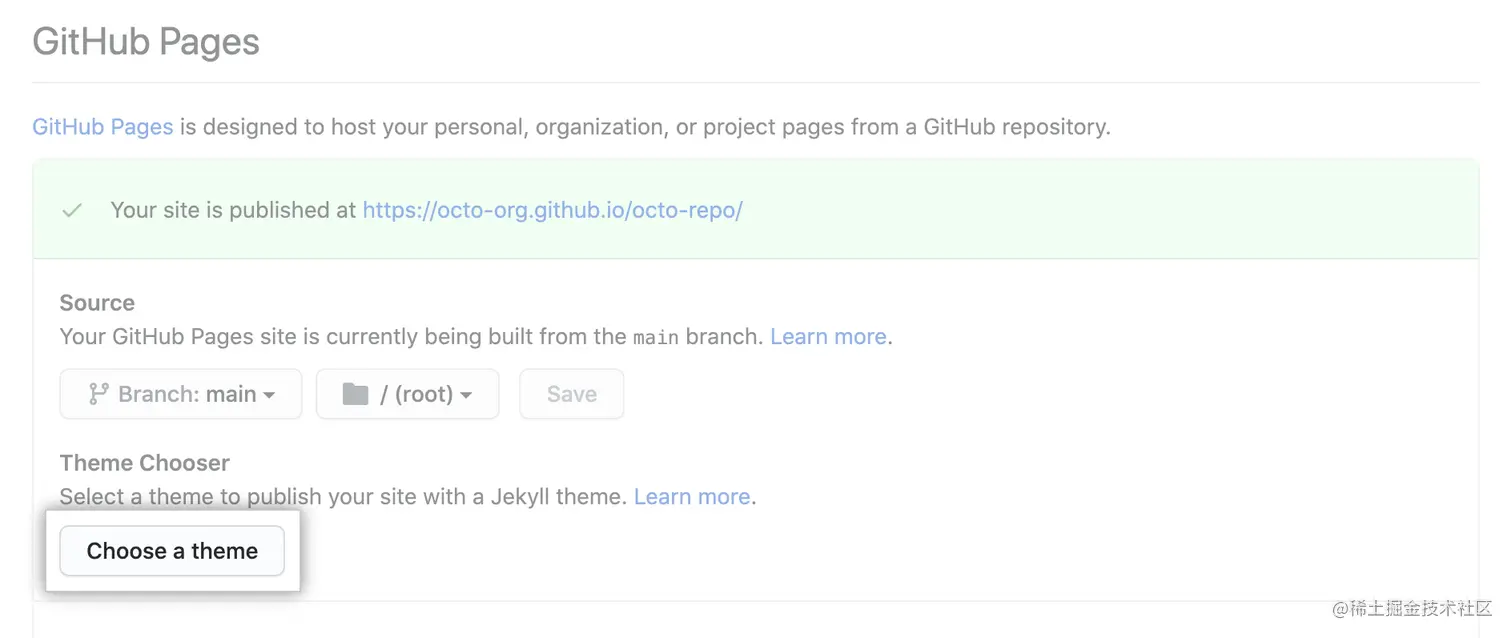Click the Save button
This screenshot has height=638, width=1512.
click(571, 393)
